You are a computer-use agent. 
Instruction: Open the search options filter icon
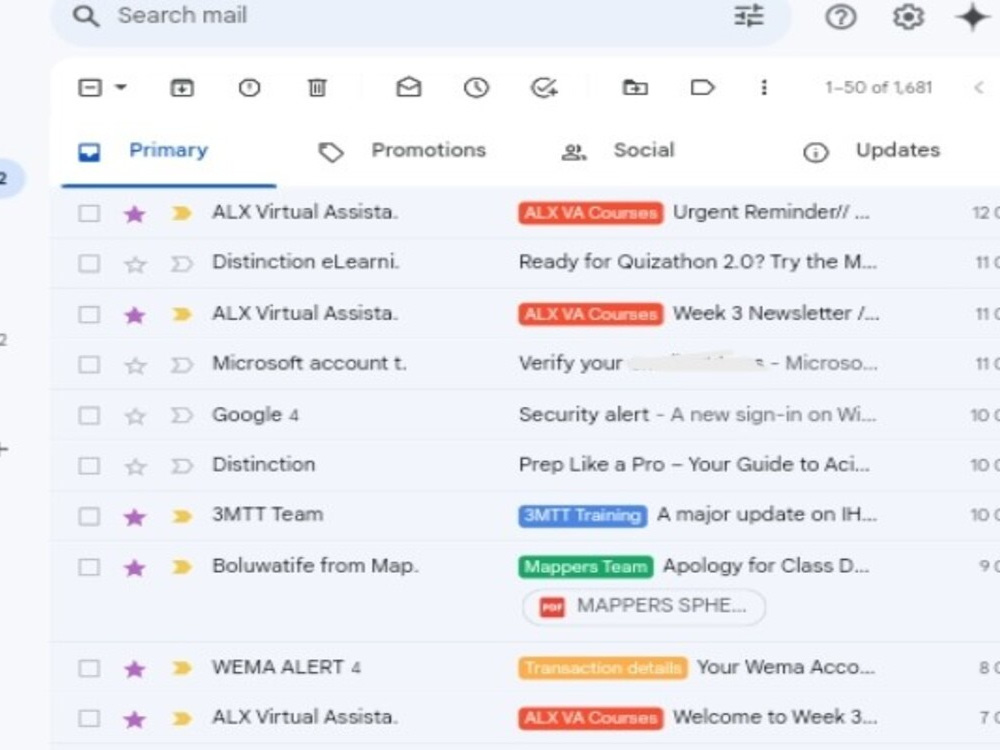[x=749, y=16]
